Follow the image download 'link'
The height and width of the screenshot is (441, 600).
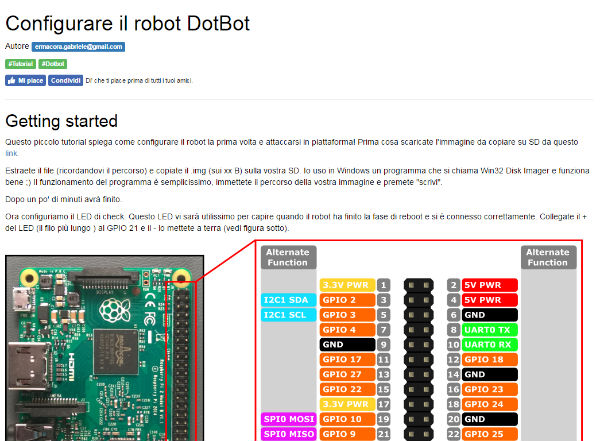click(x=11, y=154)
